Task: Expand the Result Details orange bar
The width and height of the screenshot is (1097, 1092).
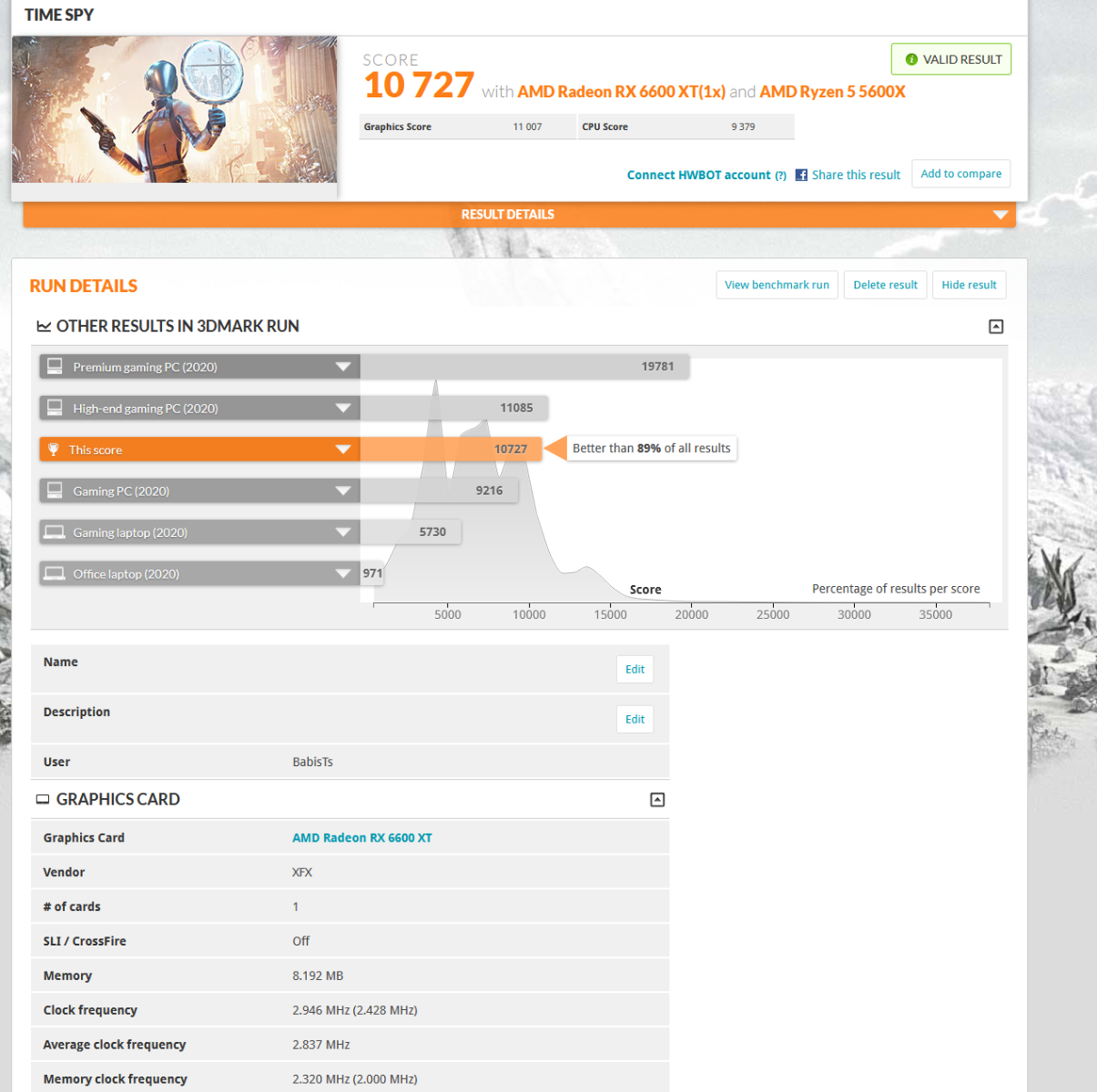Action: (x=519, y=215)
